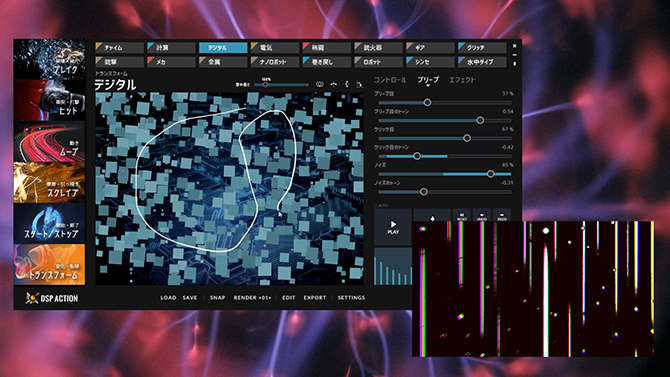Select the 電気 preset
Viewport: 670px width, 377px height.
coord(275,47)
